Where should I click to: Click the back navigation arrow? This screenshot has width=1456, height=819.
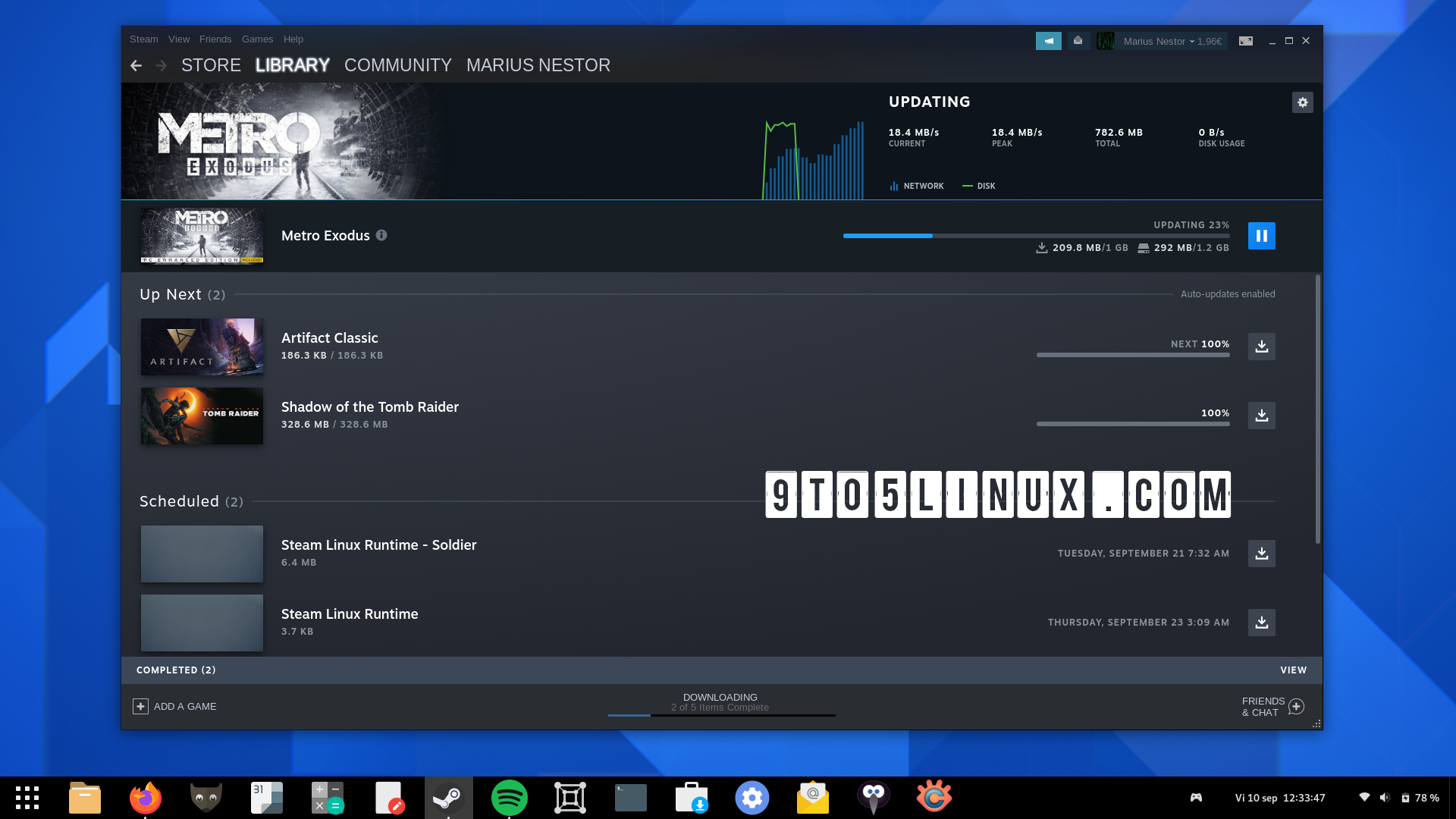coord(136,66)
